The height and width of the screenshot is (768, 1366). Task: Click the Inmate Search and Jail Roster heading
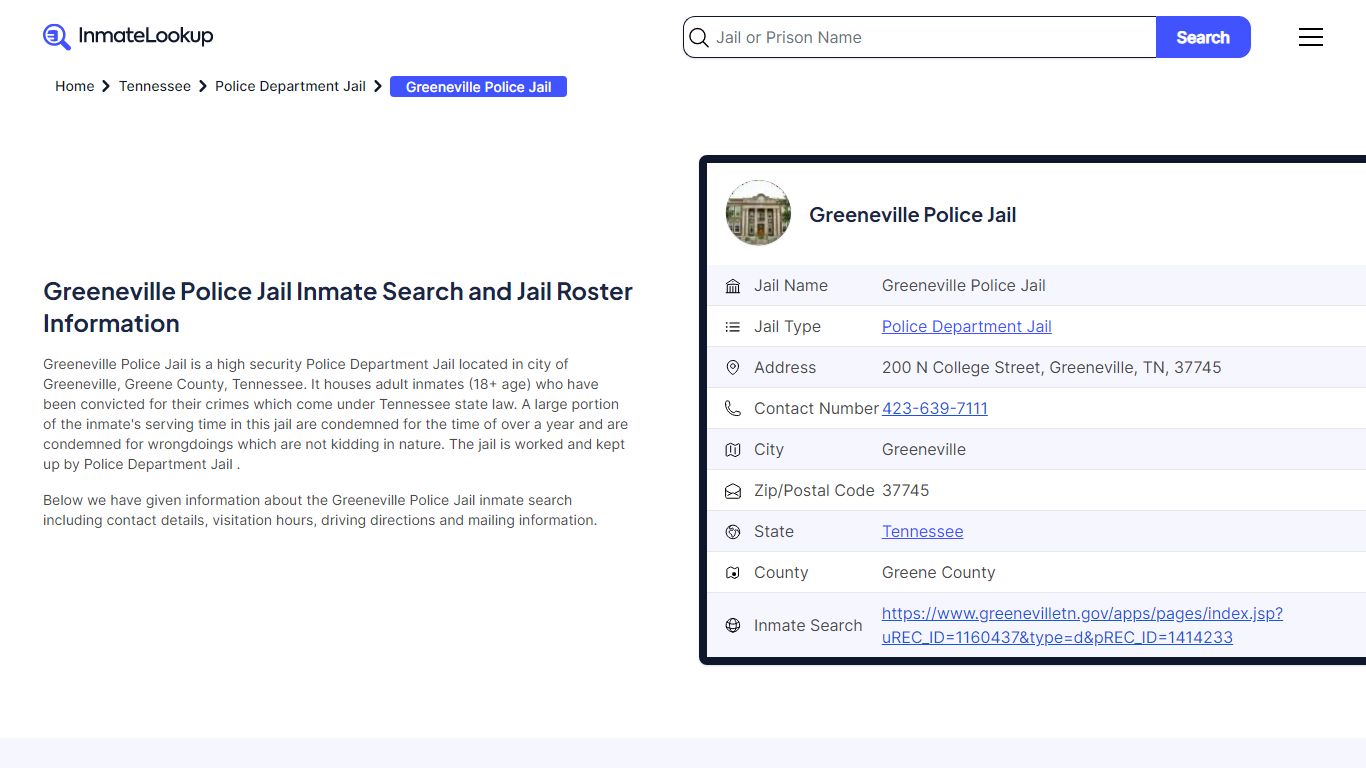pos(338,307)
